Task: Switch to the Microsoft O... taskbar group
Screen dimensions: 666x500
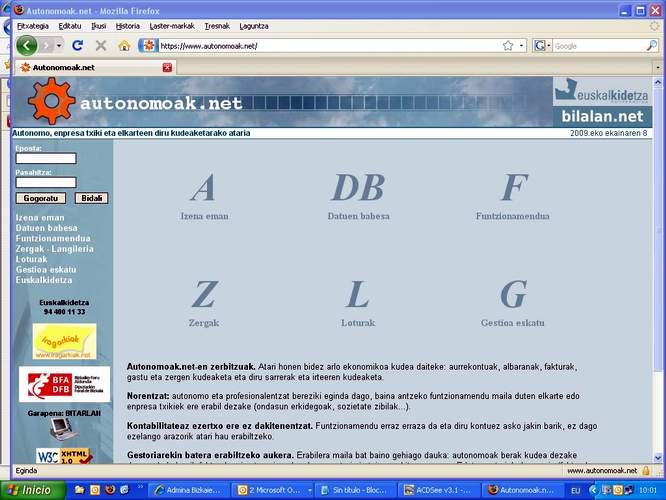Action: (274, 490)
